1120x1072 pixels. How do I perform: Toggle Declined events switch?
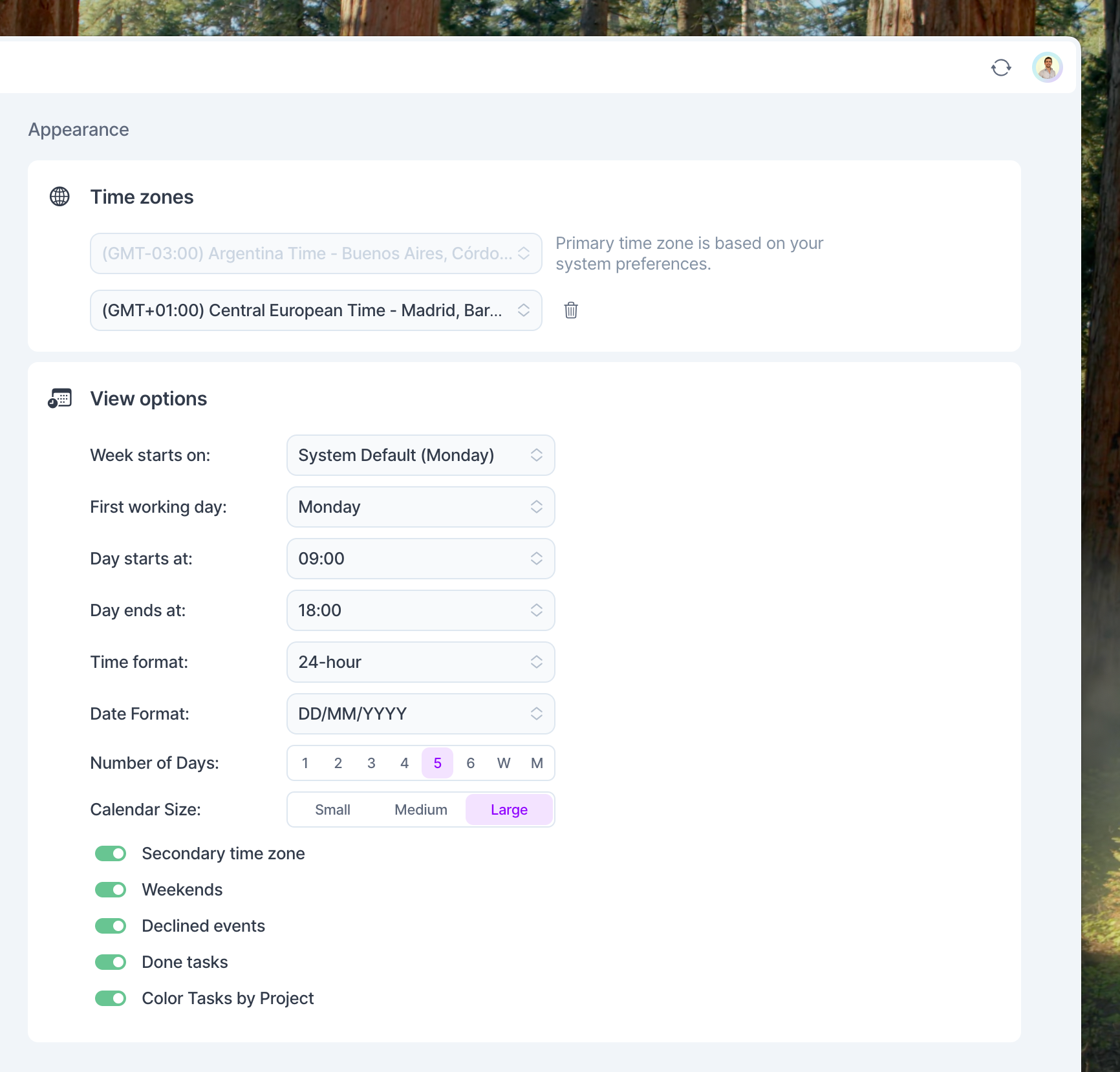[111, 926]
